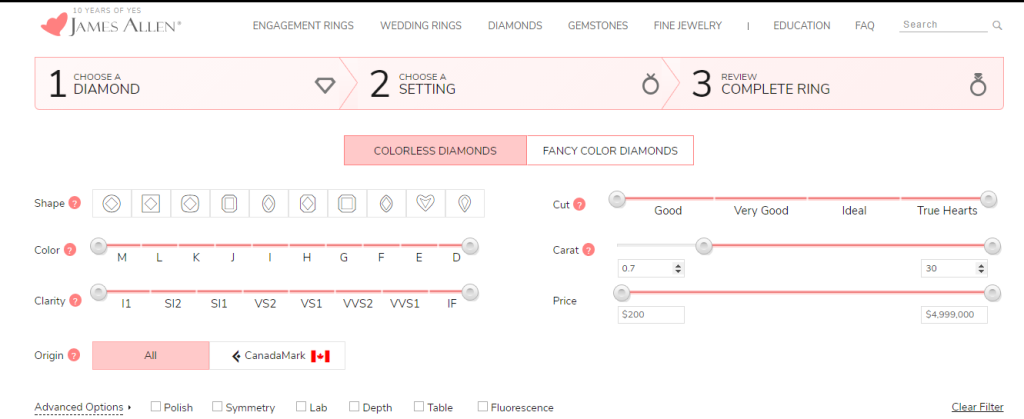
Task: Enable the Polish checkbox
Action: (155, 407)
